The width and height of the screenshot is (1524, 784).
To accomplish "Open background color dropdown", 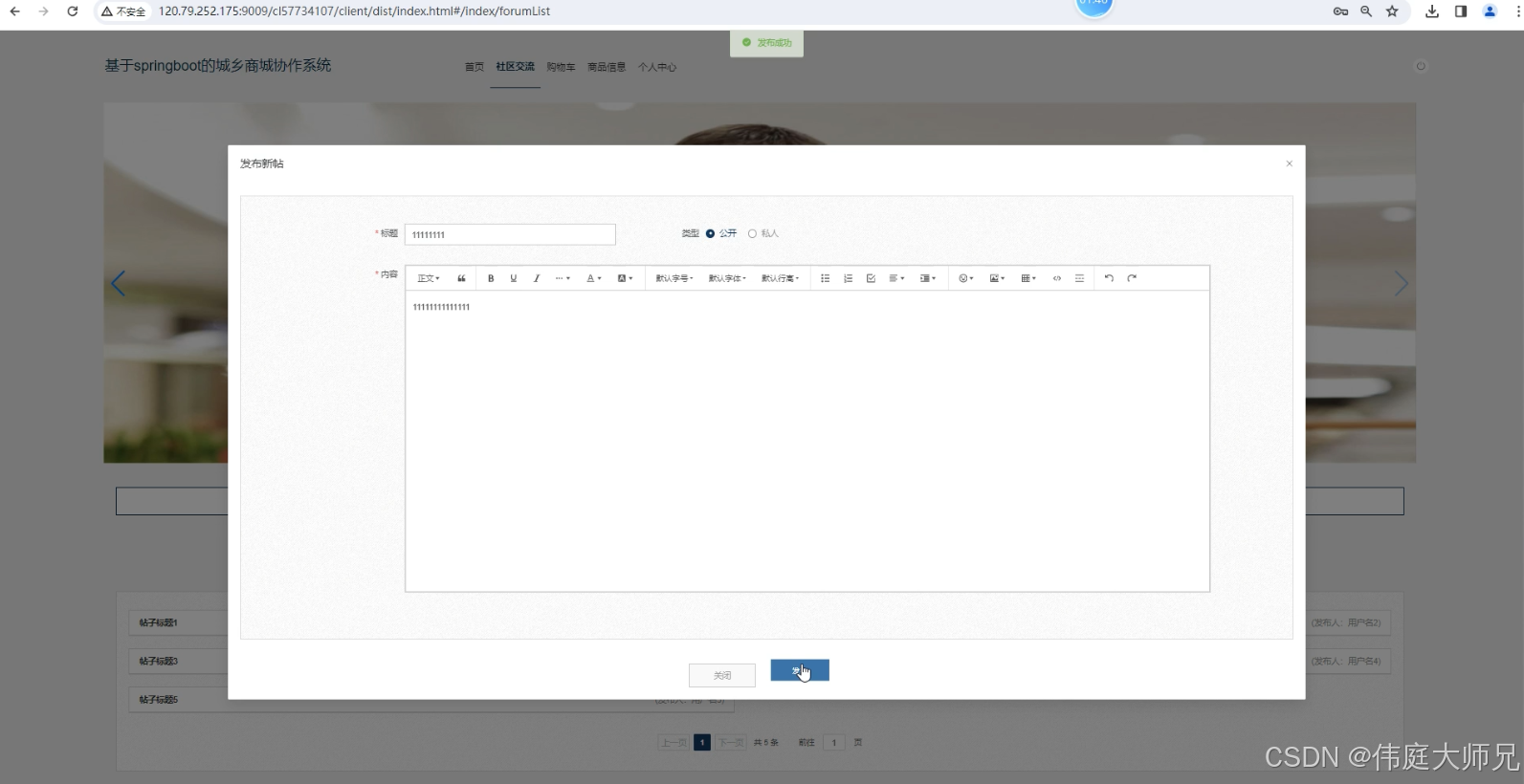I will tap(625, 278).
